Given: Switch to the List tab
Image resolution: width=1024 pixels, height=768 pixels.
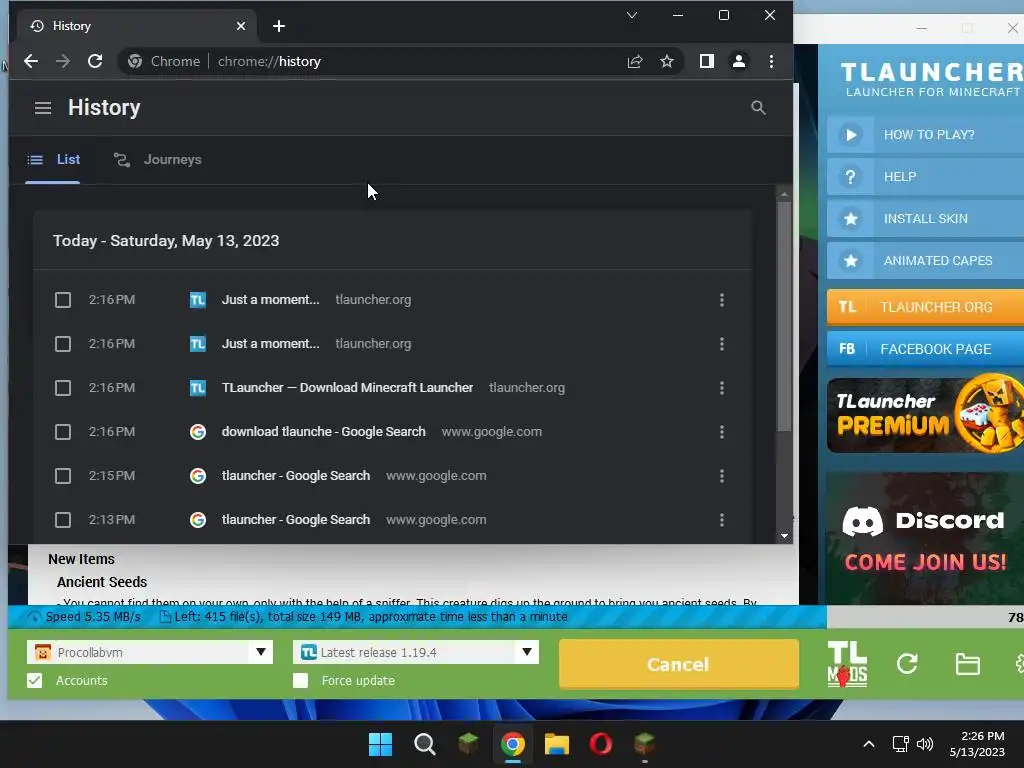Looking at the screenshot, I should click(x=53, y=159).
